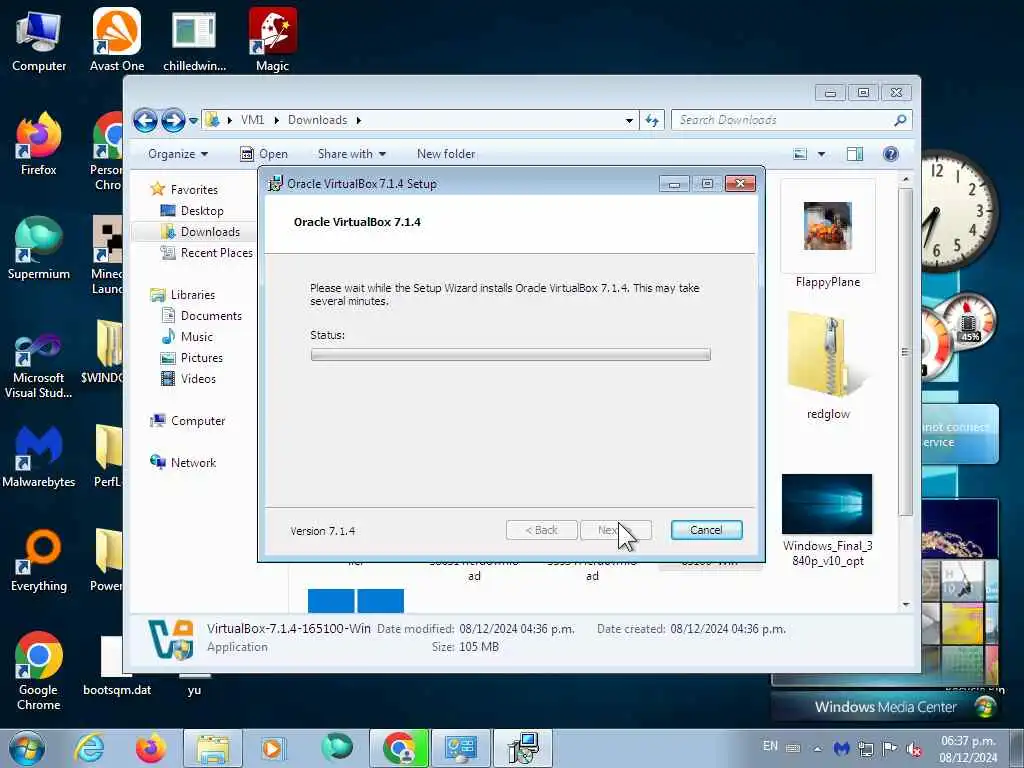Launch the Magic desktop shortcut
This screenshot has height=768, width=1024.
click(272, 40)
